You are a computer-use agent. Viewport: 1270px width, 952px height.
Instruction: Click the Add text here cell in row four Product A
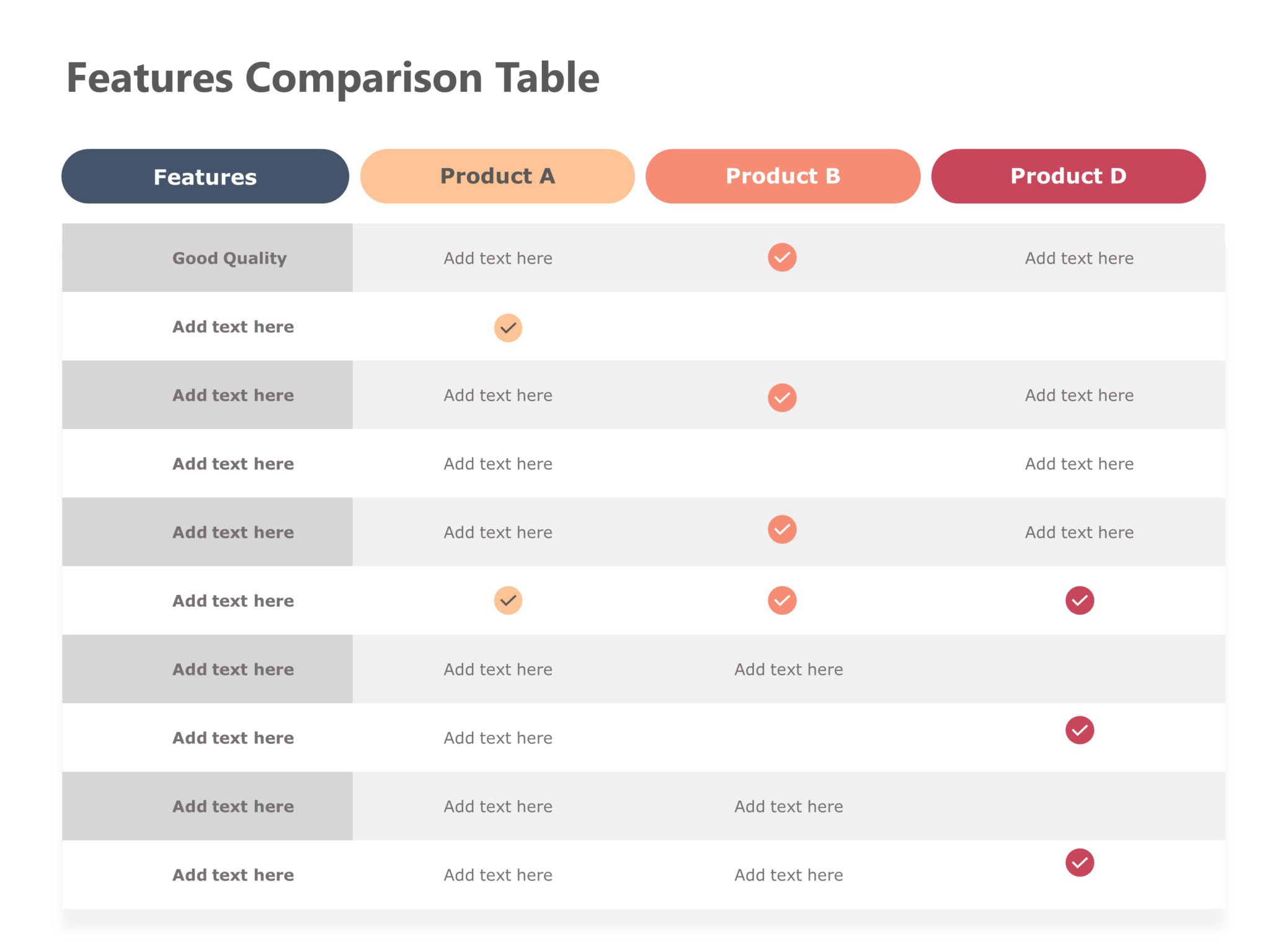pos(497,463)
